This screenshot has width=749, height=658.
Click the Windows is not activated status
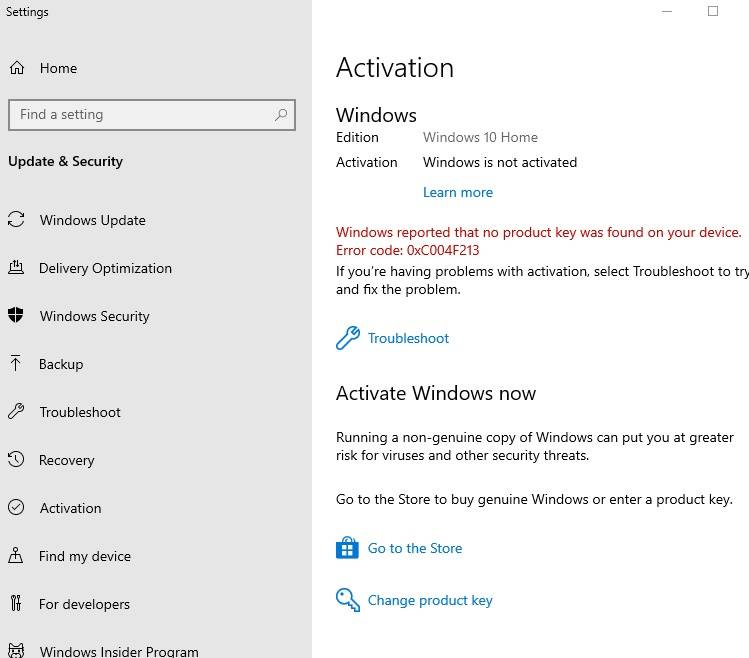pyautogui.click(x=500, y=162)
